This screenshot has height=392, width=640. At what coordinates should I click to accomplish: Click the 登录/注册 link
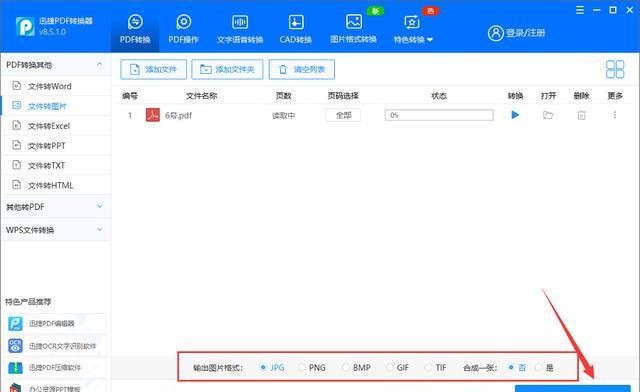526,33
